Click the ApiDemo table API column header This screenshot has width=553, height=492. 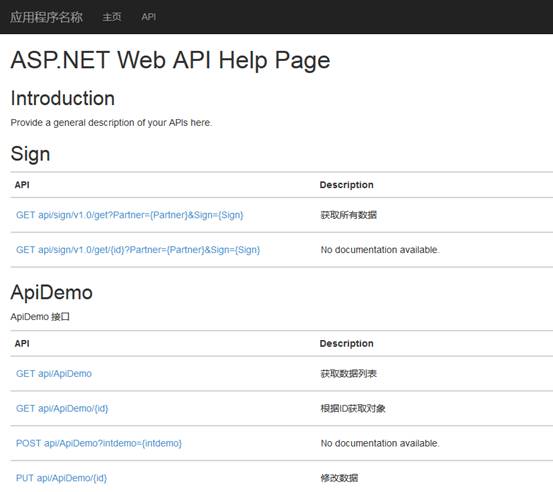(x=22, y=344)
